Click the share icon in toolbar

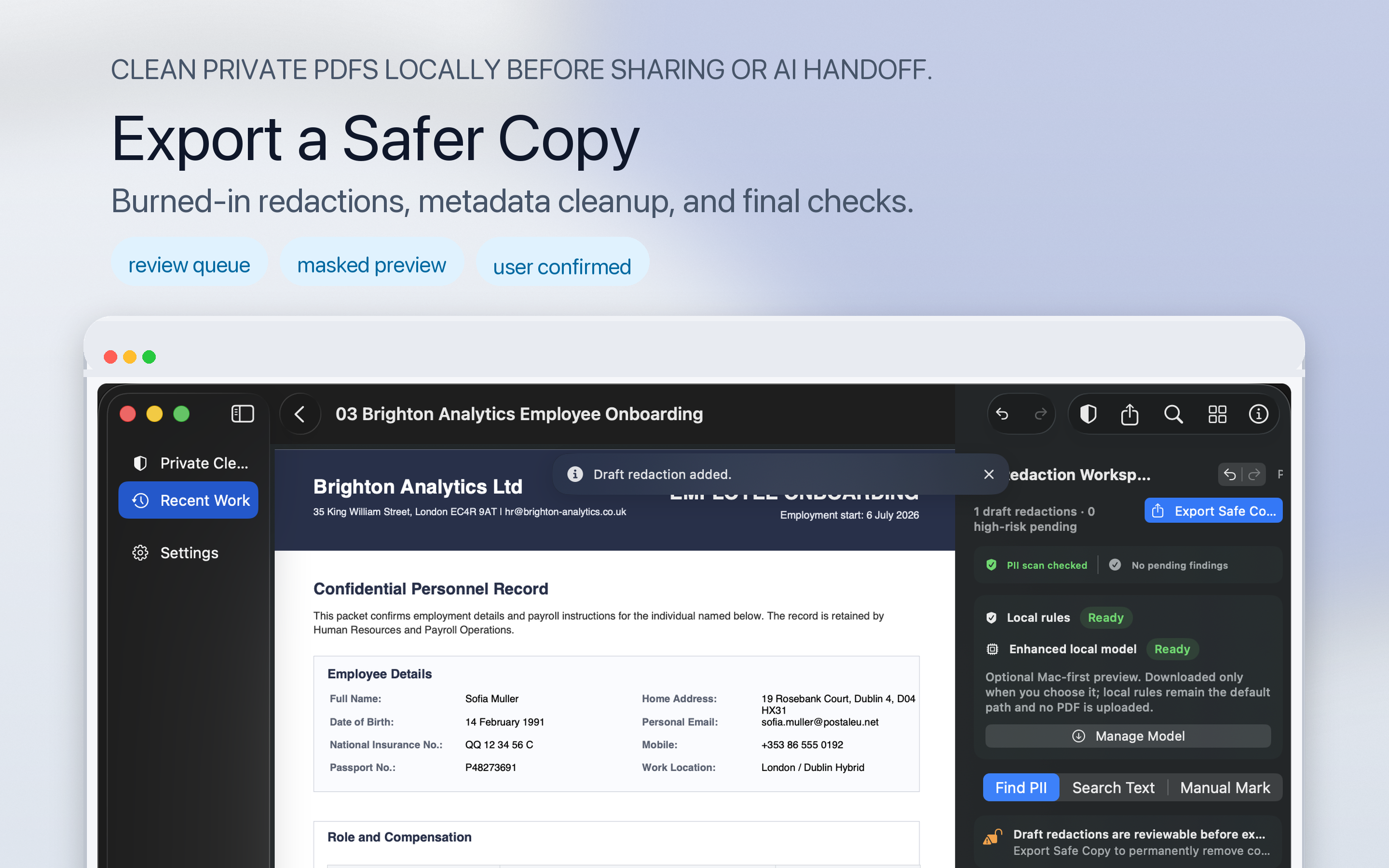[1130, 414]
